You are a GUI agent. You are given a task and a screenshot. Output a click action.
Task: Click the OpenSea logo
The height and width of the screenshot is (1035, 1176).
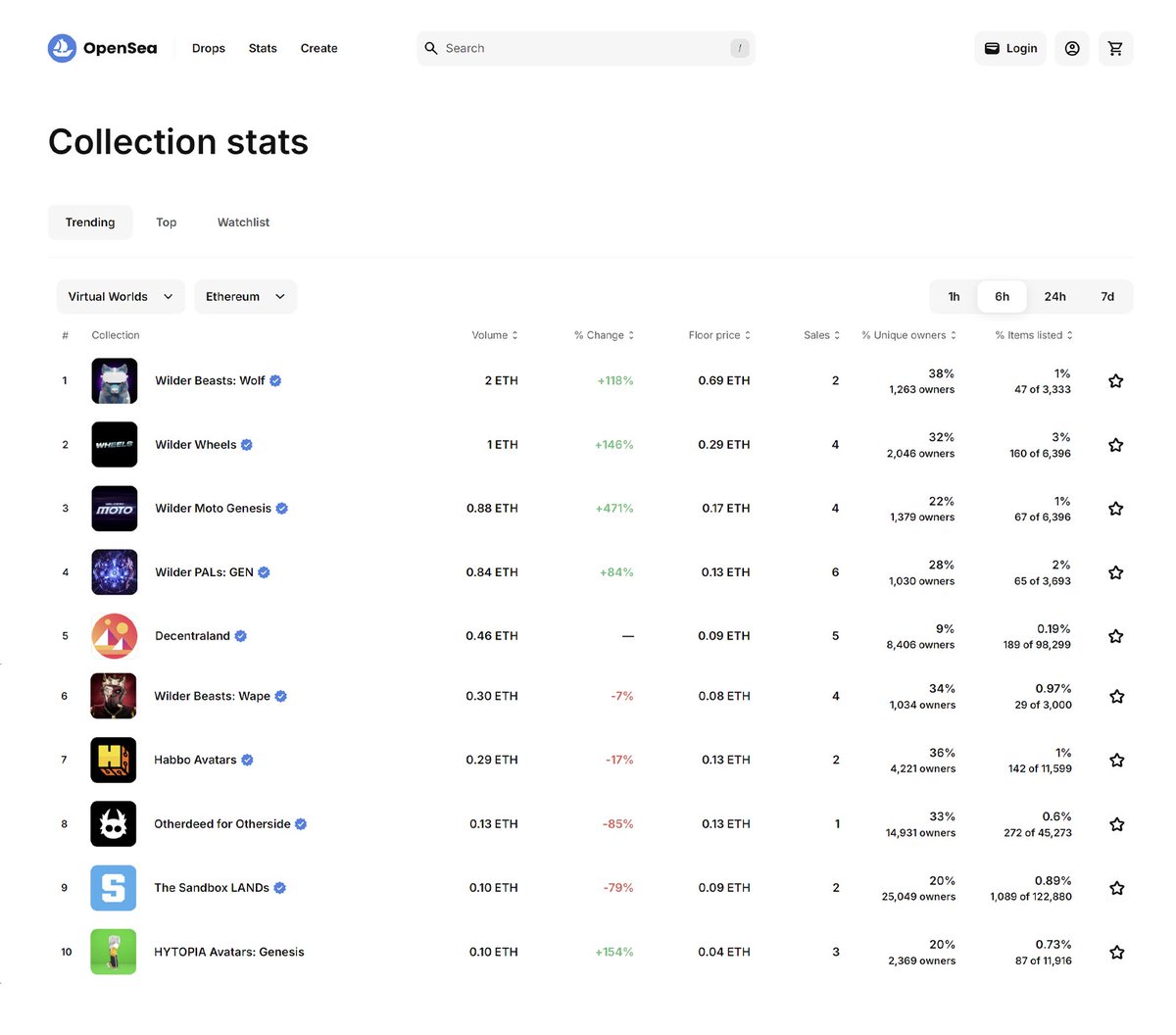[102, 48]
